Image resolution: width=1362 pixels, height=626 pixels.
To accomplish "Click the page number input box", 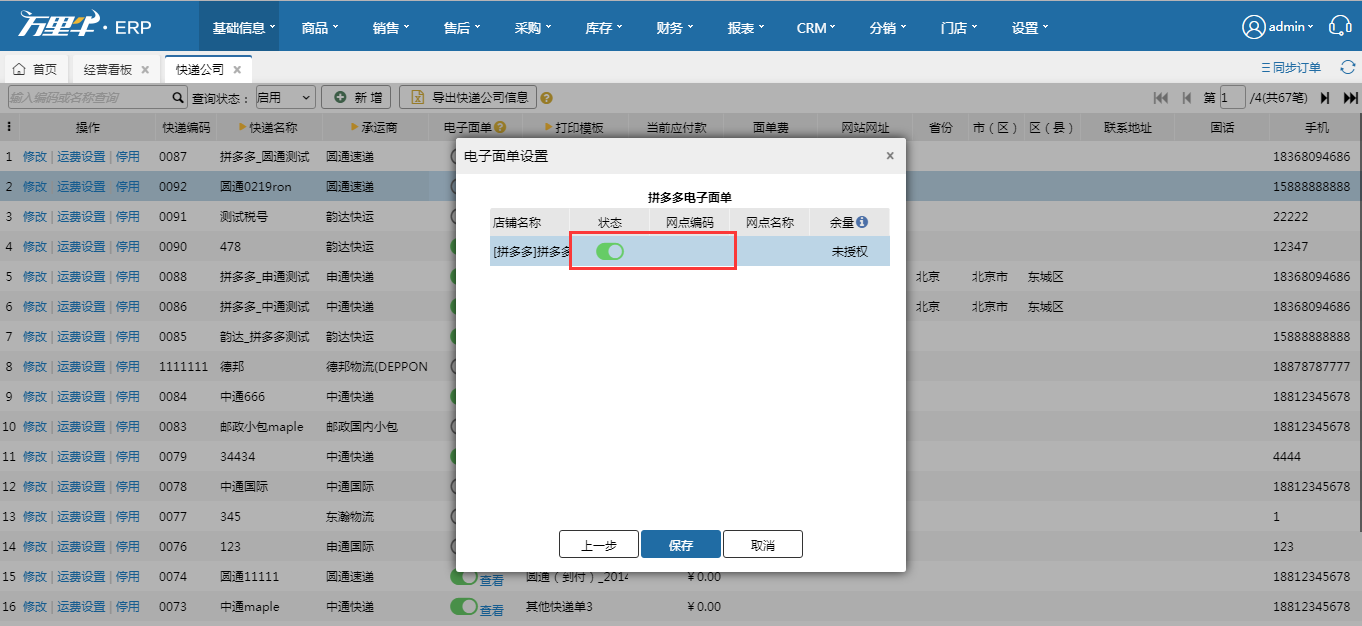I will point(1233,98).
